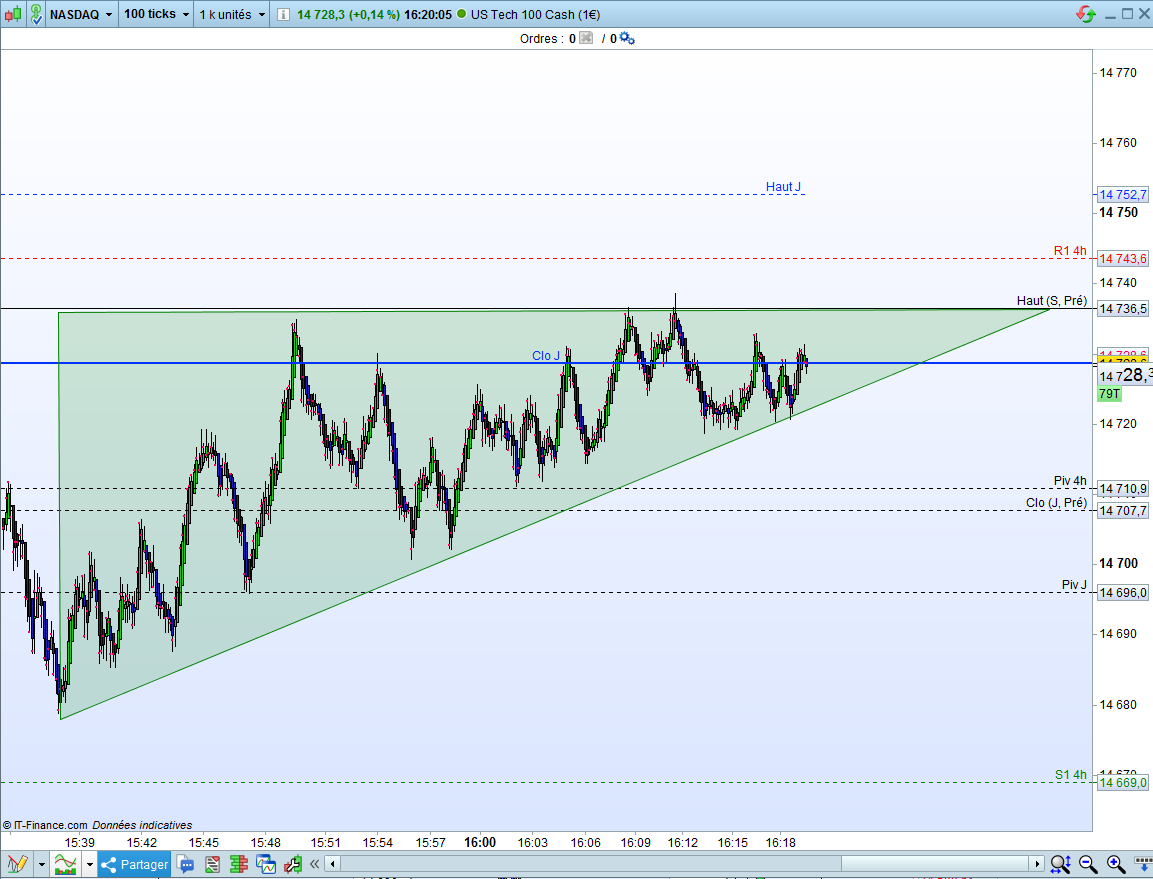The height and width of the screenshot is (879, 1153).
Task: Click the Haut J line label
Action: pos(783,187)
